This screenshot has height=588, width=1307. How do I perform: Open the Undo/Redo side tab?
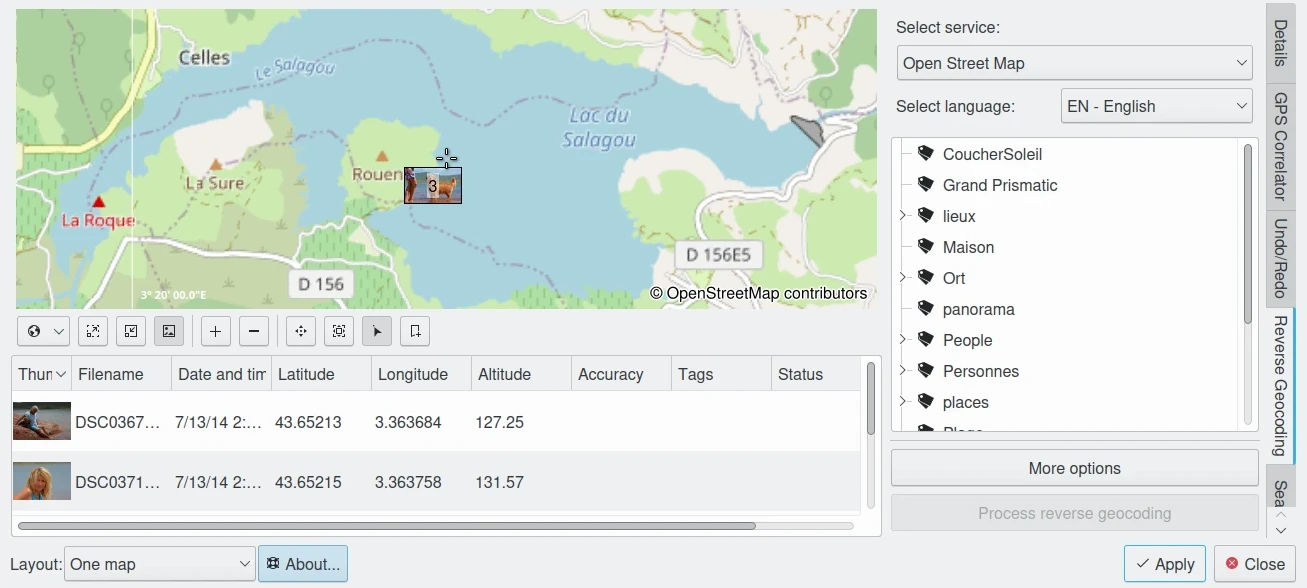pyautogui.click(x=1281, y=258)
